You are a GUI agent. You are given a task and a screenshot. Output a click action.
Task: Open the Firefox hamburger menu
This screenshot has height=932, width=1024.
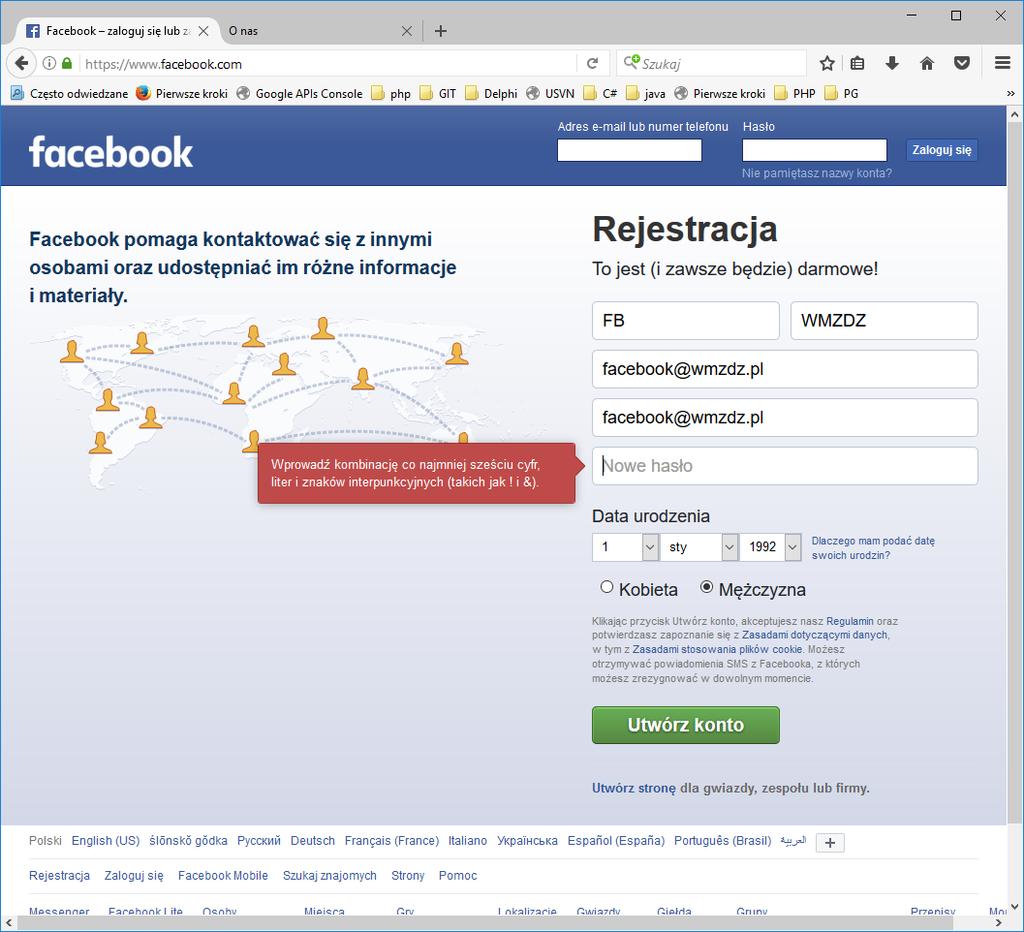click(1002, 63)
